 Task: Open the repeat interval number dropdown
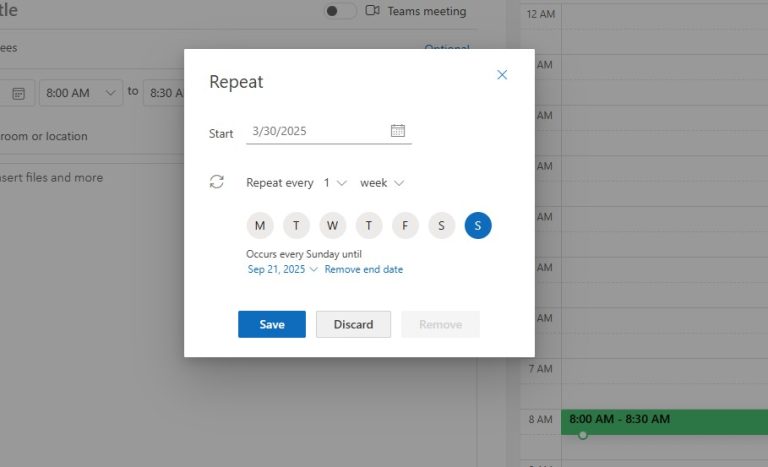[x=335, y=183]
